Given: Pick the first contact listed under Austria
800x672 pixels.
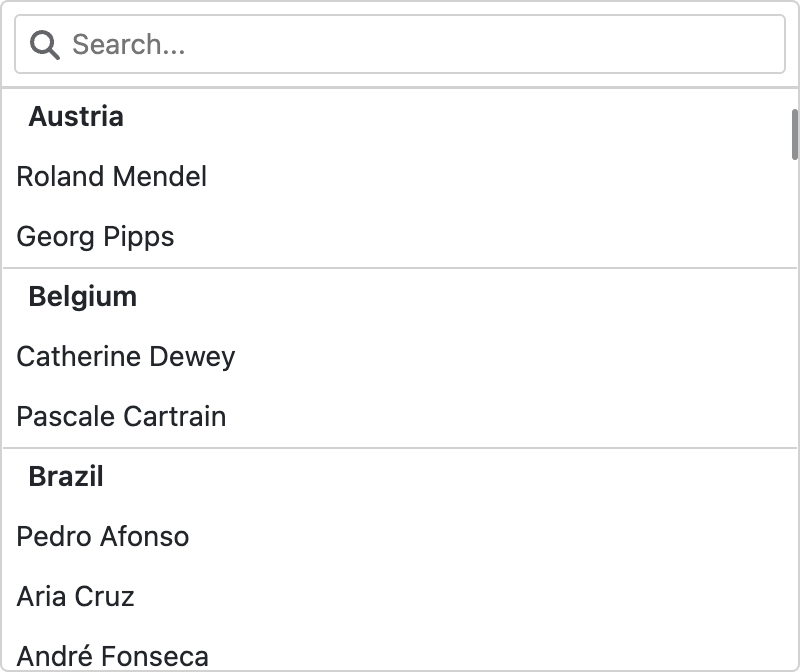Looking at the screenshot, I should [112, 177].
